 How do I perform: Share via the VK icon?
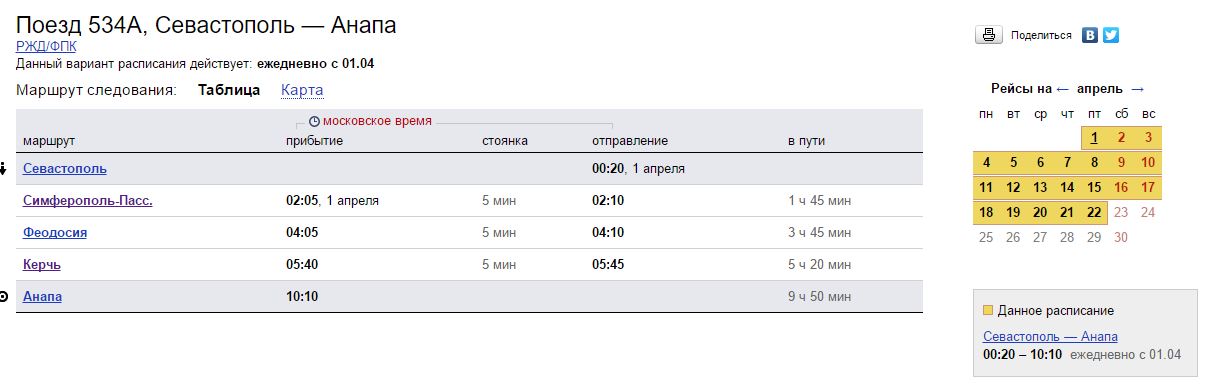pyautogui.click(x=1090, y=35)
